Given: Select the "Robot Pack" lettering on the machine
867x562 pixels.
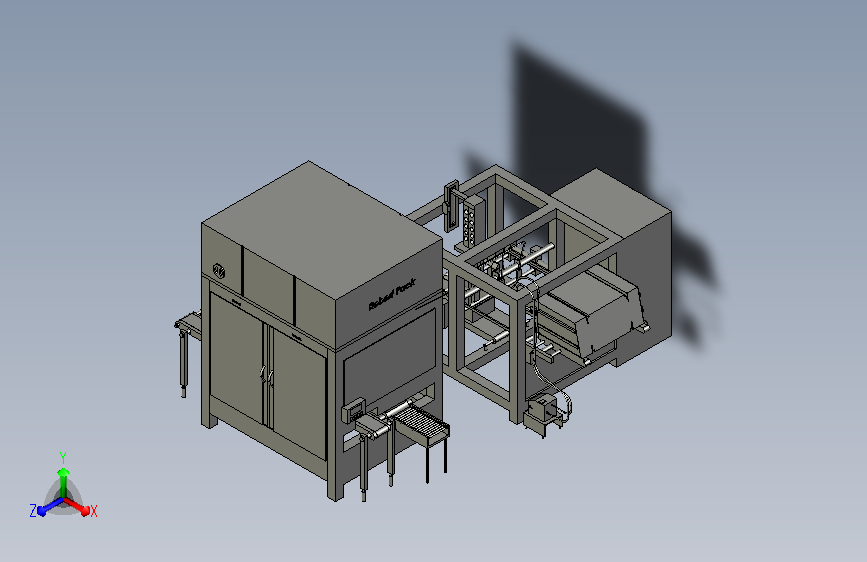Looking at the screenshot, I should 392,294.
